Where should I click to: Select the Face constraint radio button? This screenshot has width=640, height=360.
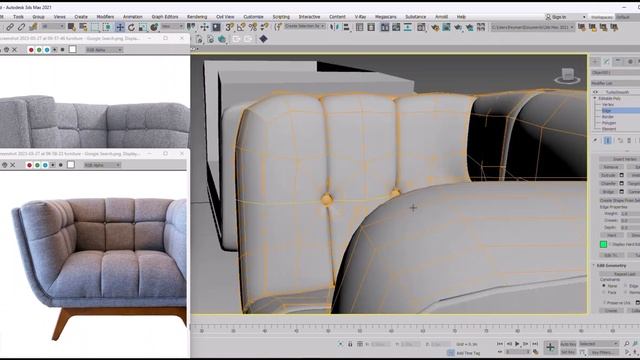point(604,292)
